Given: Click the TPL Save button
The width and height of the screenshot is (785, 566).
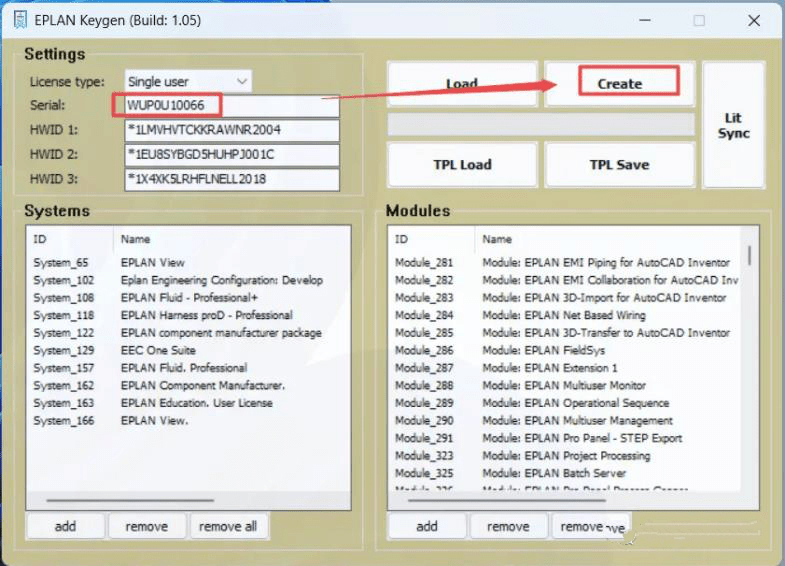Looking at the screenshot, I should (620, 165).
